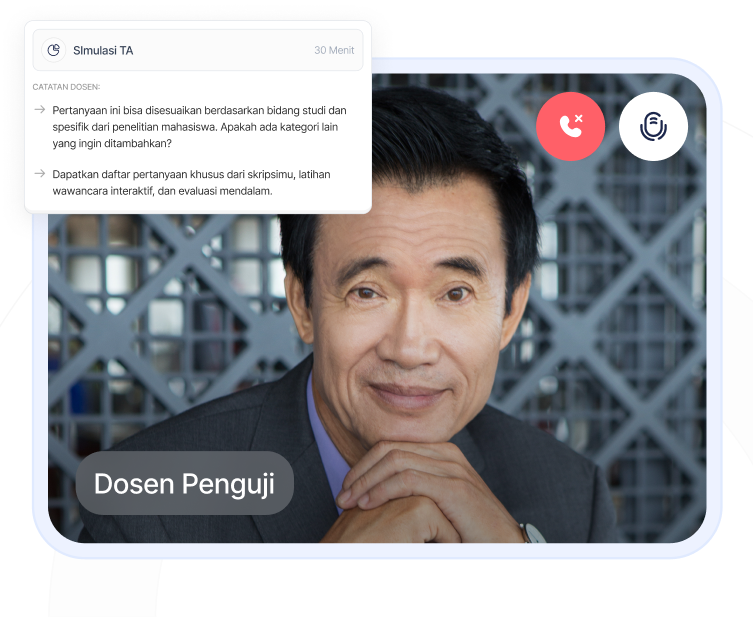
Task: Click the question 'yang ingin ditambahkan?'
Action: click(112, 143)
